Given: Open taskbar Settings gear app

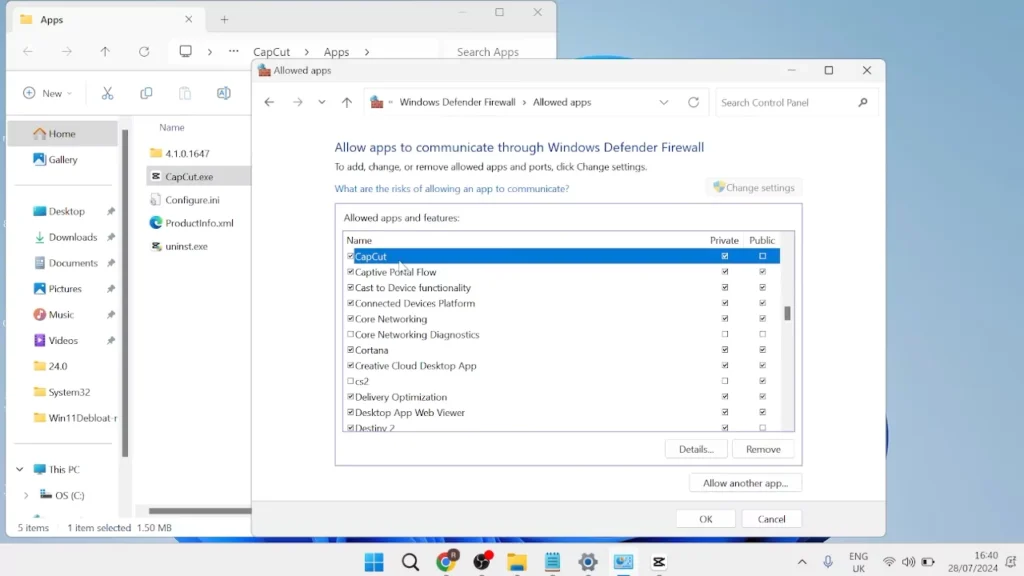Looking at the screenshot, I should (x=588, y=562).
